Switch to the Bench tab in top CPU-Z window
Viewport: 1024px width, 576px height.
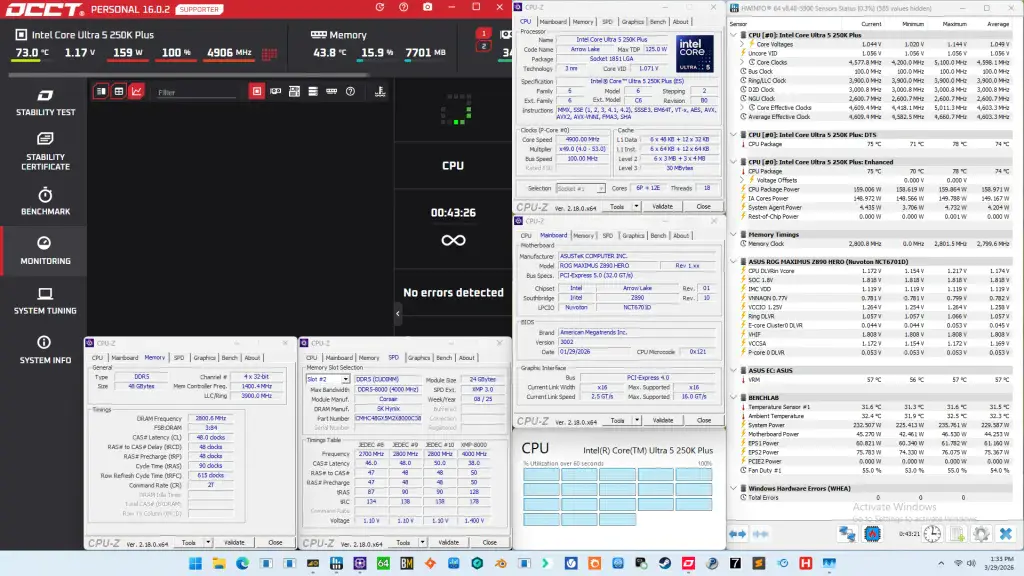pos(658,22)
